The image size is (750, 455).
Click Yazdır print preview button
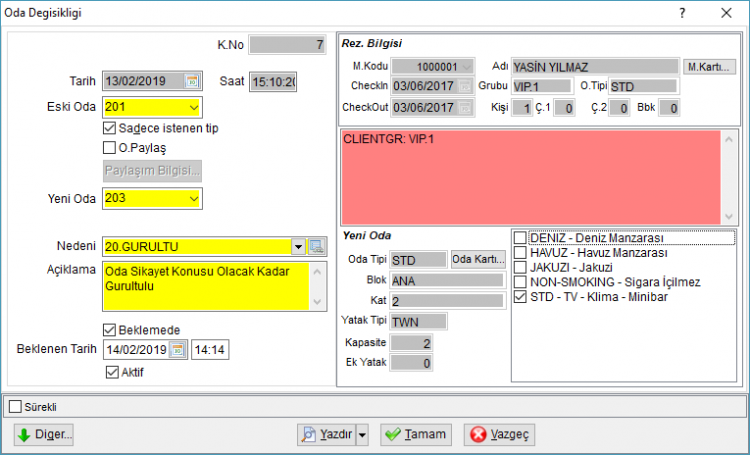(x=327, y=434)
